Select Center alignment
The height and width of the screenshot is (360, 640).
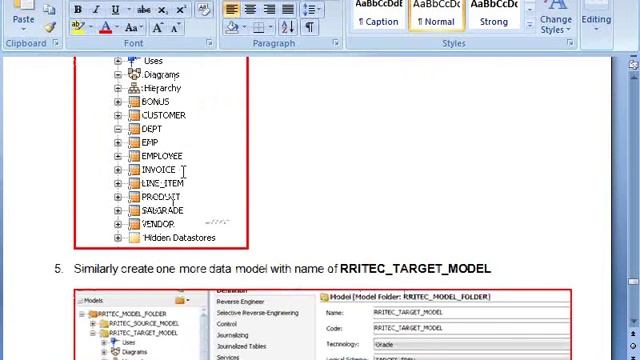click(x=250, y=9)
